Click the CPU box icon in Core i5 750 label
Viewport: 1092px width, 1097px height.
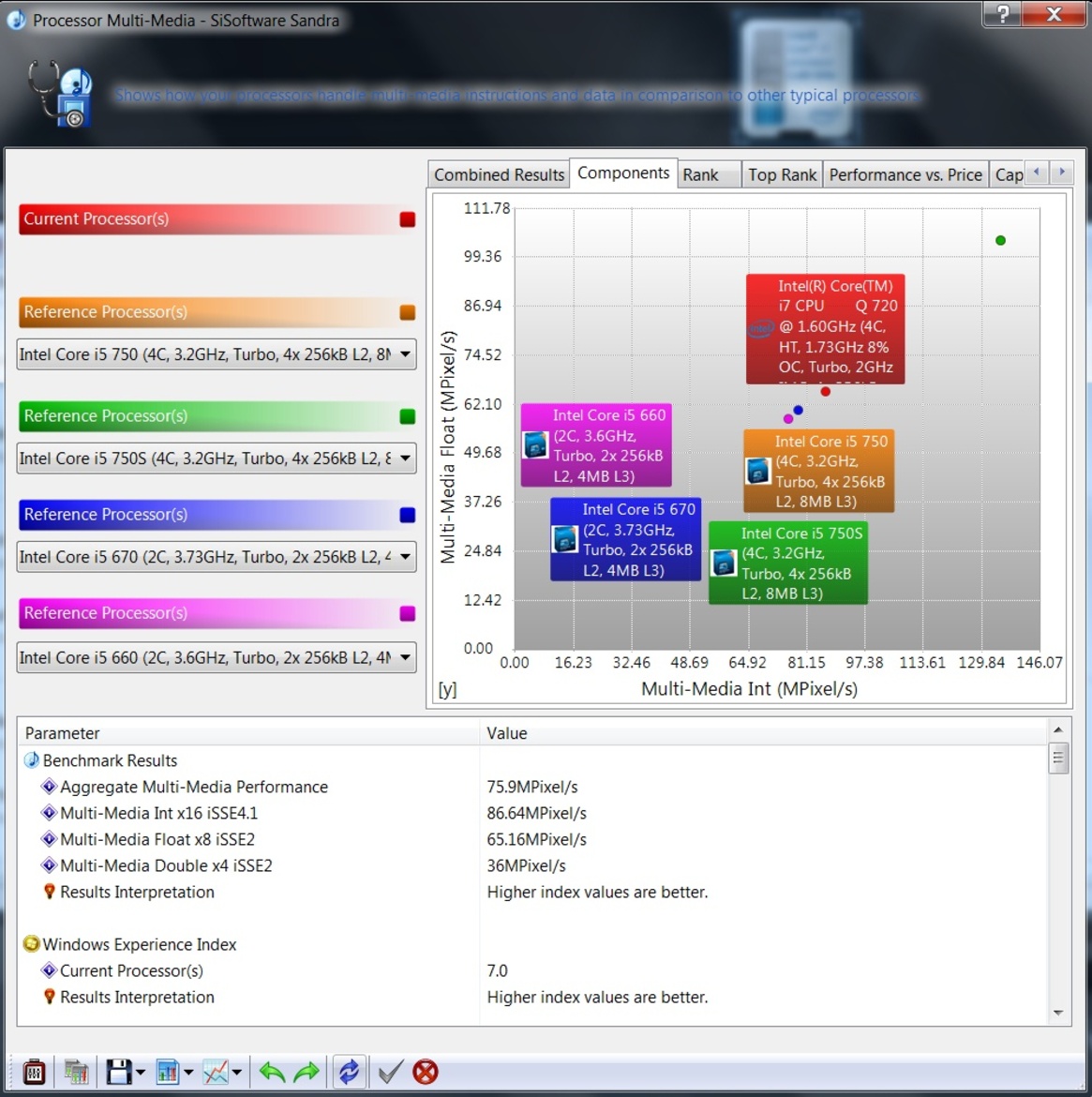pyautogui.click(x=758, y=472)
